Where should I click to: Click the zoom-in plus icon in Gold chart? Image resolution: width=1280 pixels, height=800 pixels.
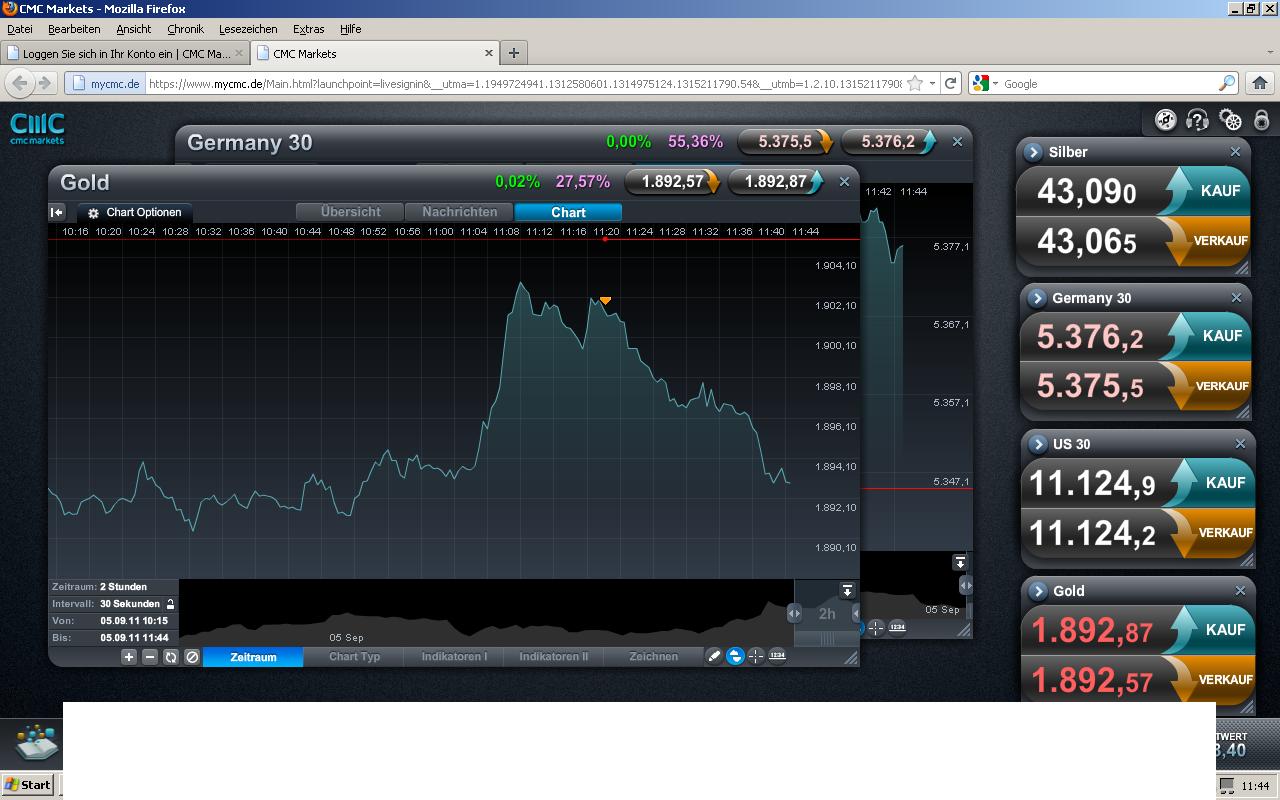point(129,657)
